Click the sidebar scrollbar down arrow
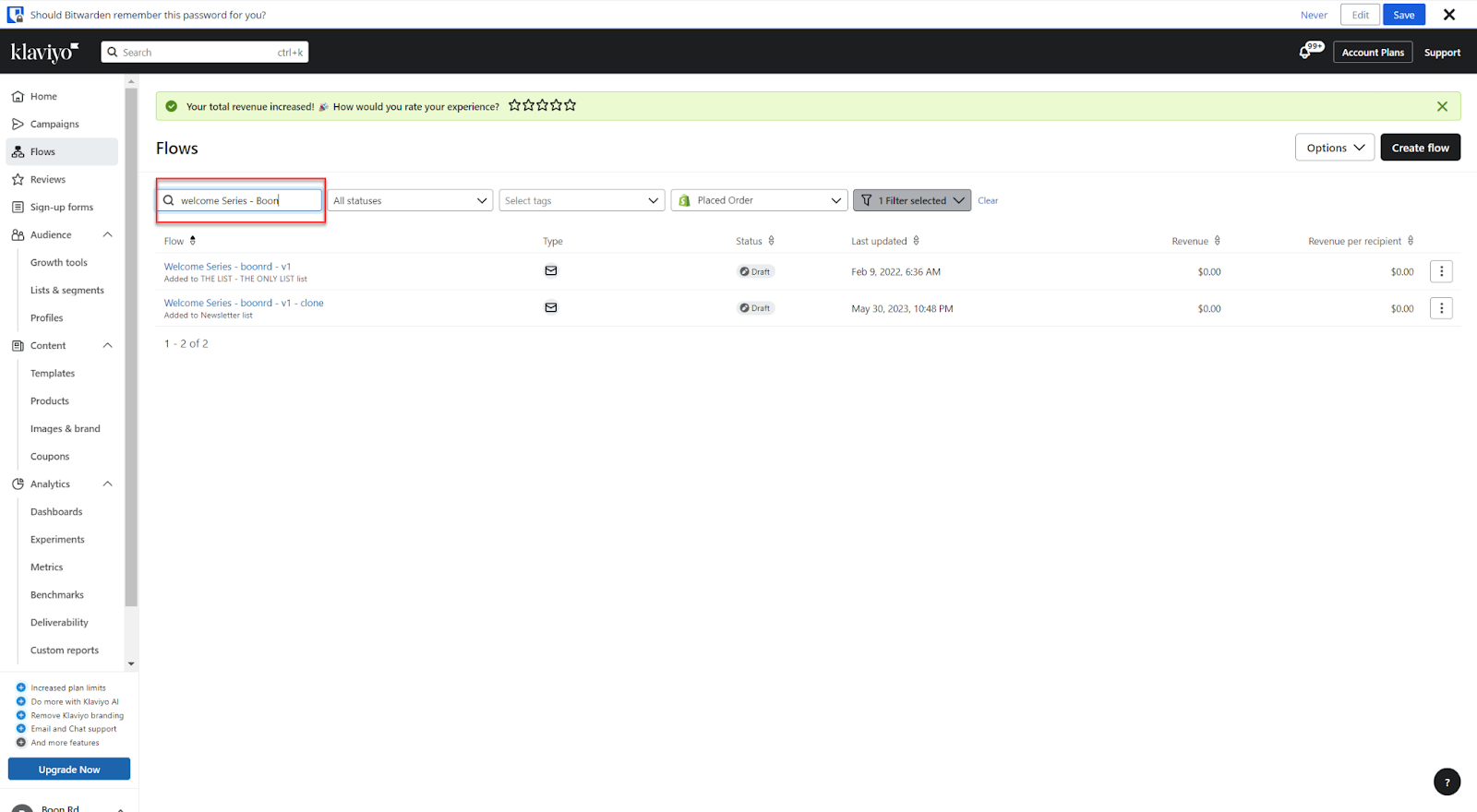The height and width of the screenshot is (812, 1477). tap(131, 663)
